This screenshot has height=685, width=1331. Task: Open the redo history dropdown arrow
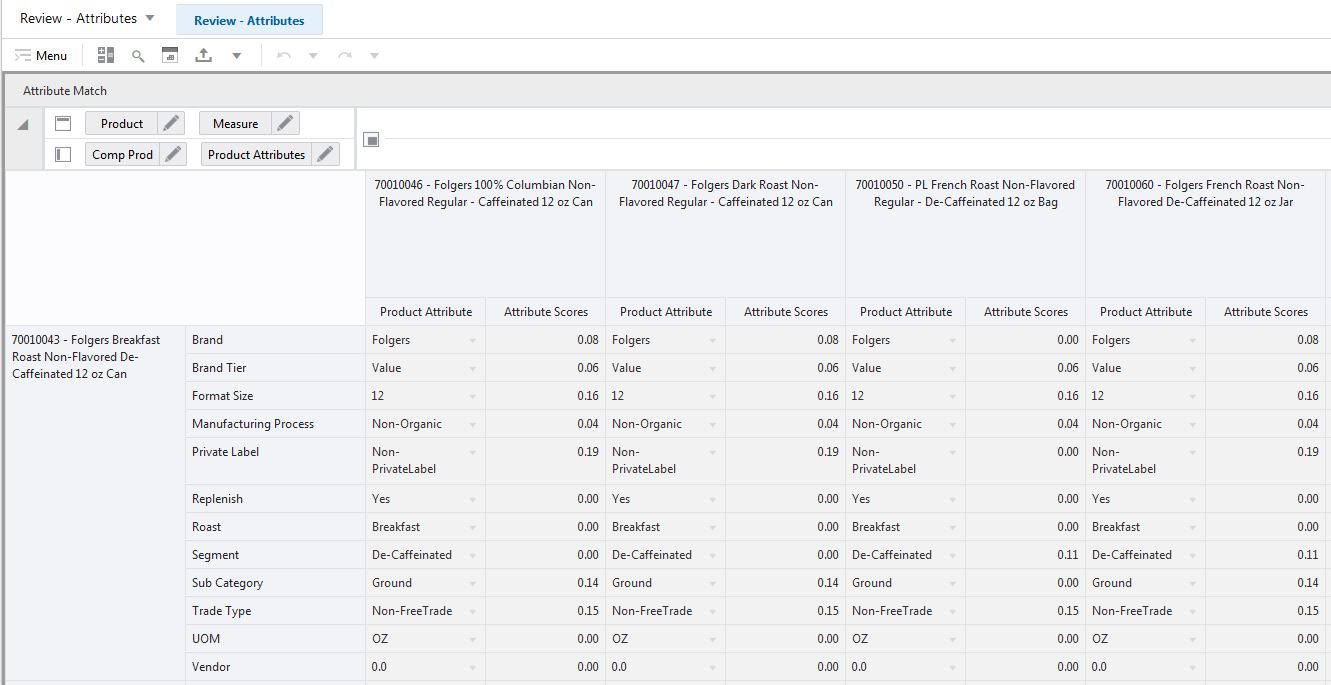(x=375, y=56)
